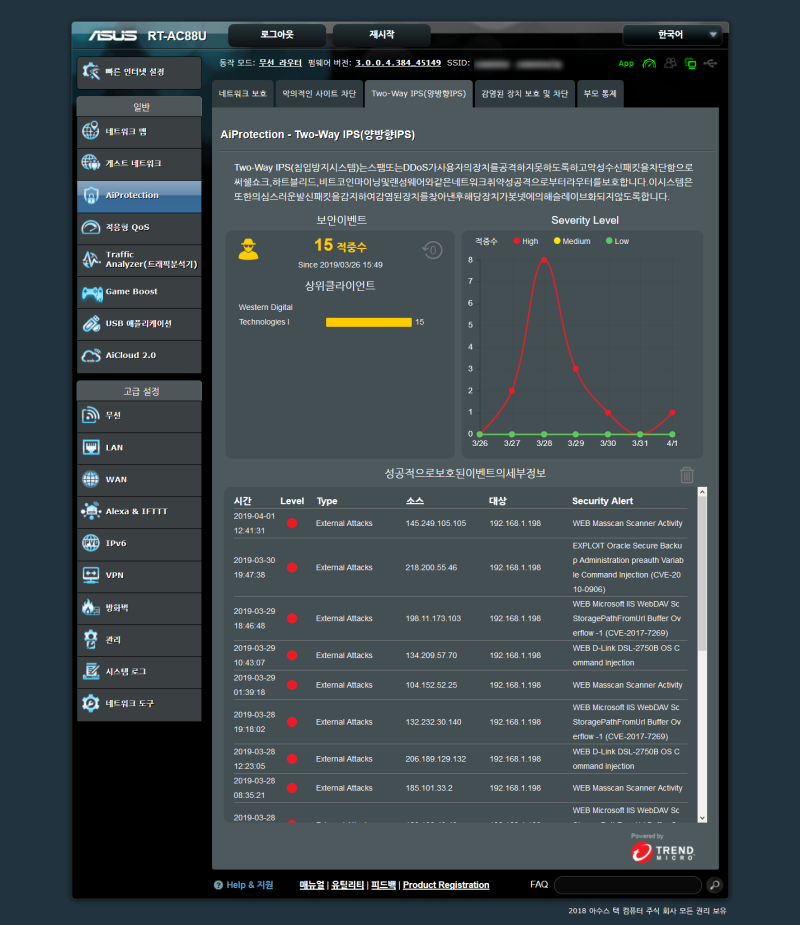Screen dimensions: 800x925
Task: Open the 피드백 link in footer
Action: 383,885
